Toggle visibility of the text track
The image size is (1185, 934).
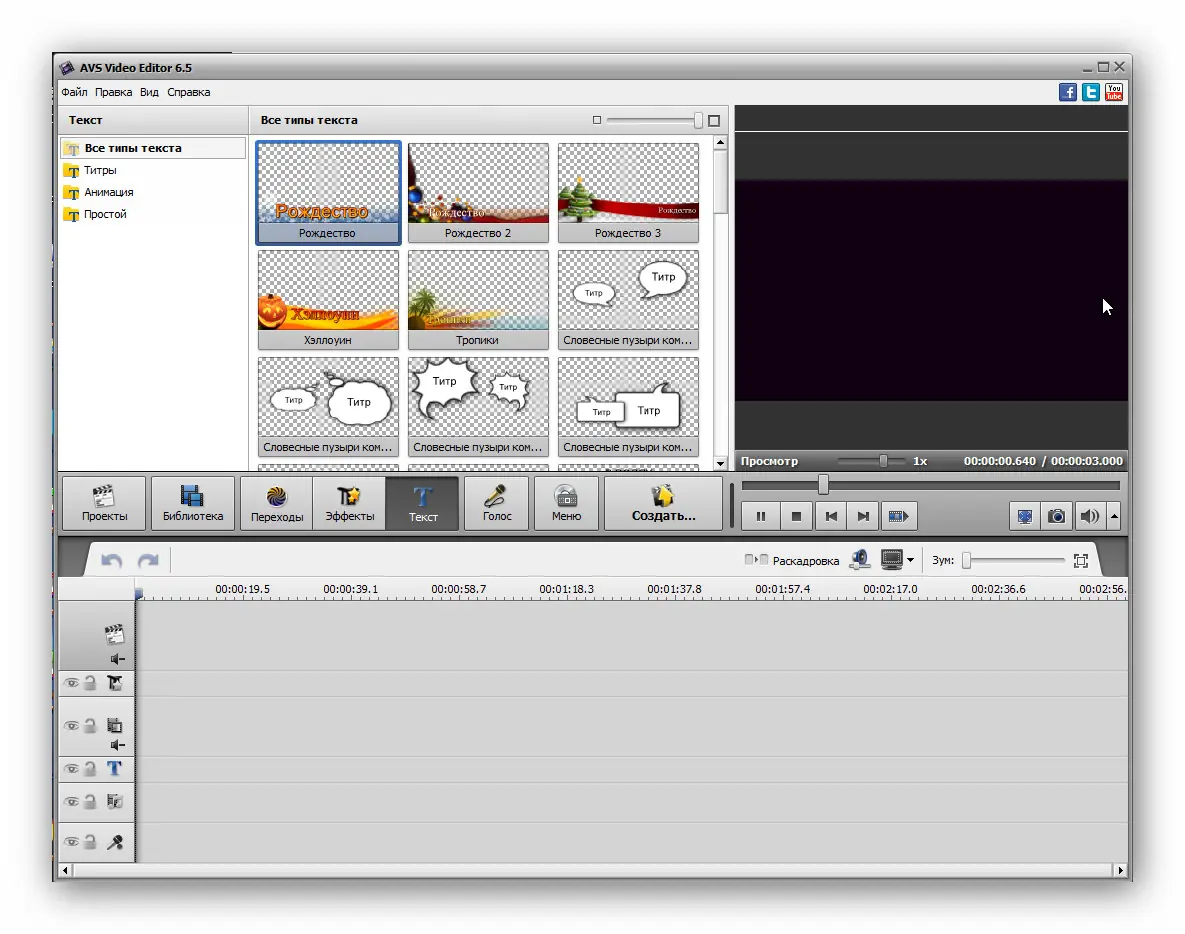tap(72, 769)
